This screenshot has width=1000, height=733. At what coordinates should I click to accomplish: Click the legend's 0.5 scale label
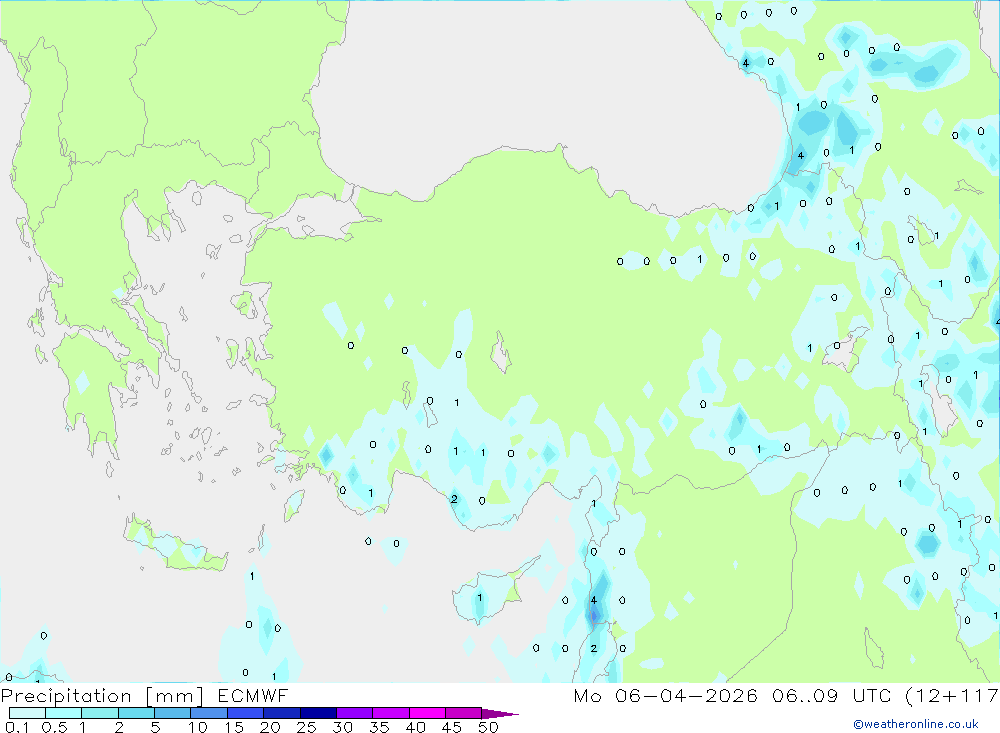54,727
